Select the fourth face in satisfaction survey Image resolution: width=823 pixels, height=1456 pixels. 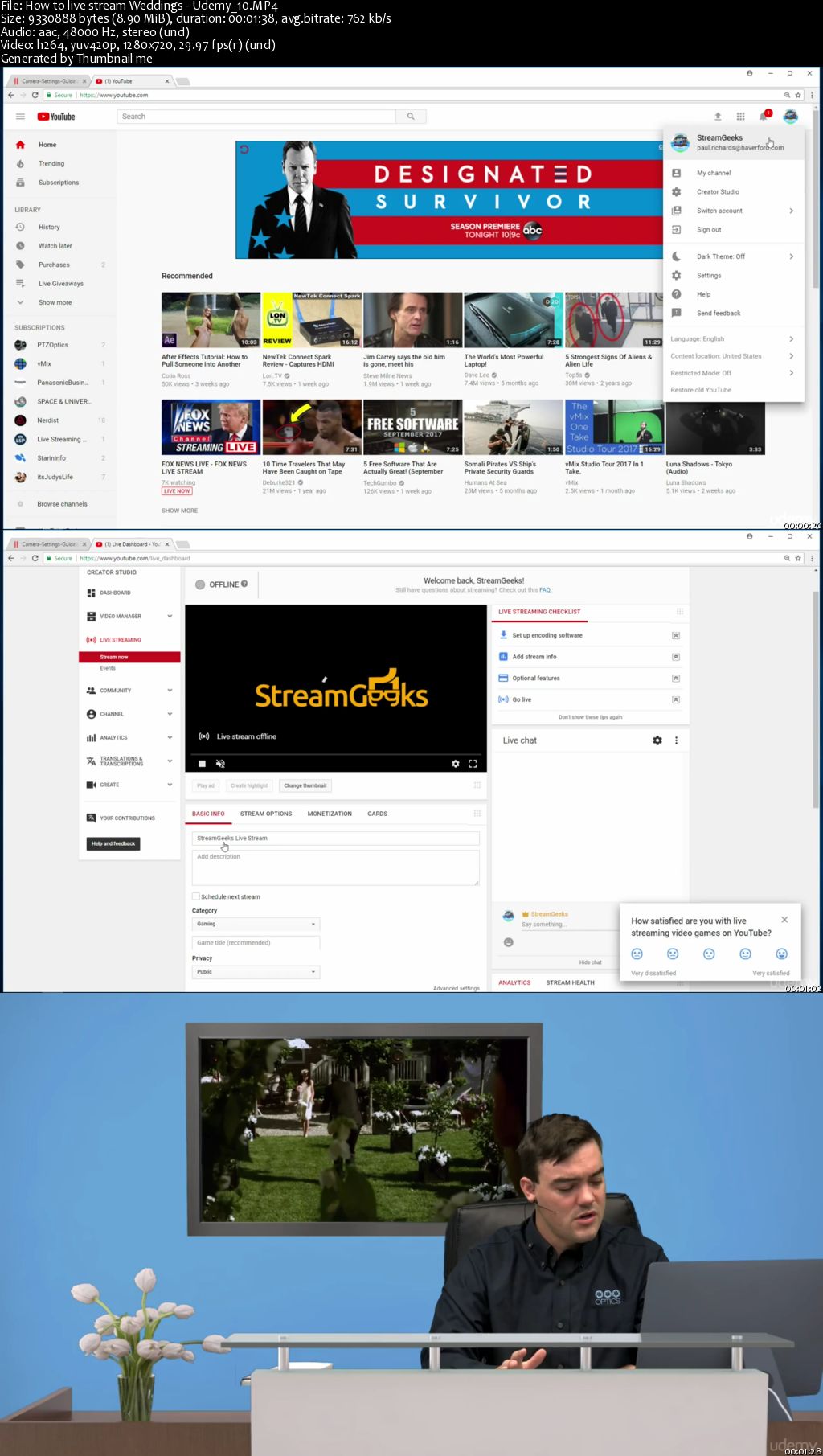click(745, 954)
